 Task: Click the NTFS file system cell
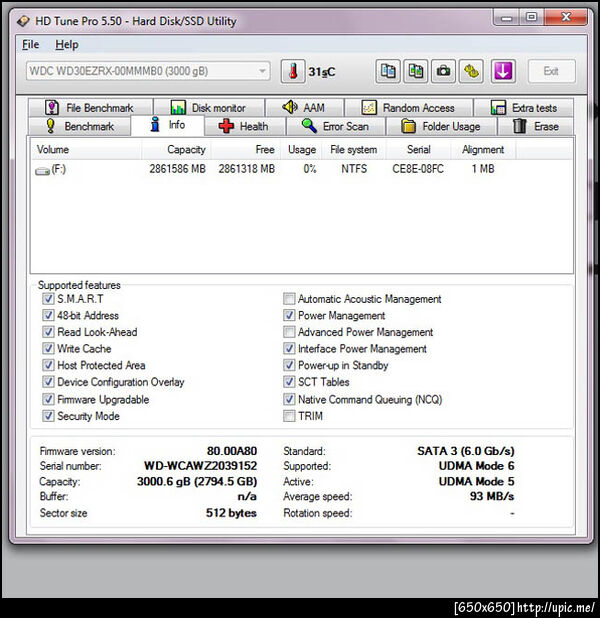(354, 169)
